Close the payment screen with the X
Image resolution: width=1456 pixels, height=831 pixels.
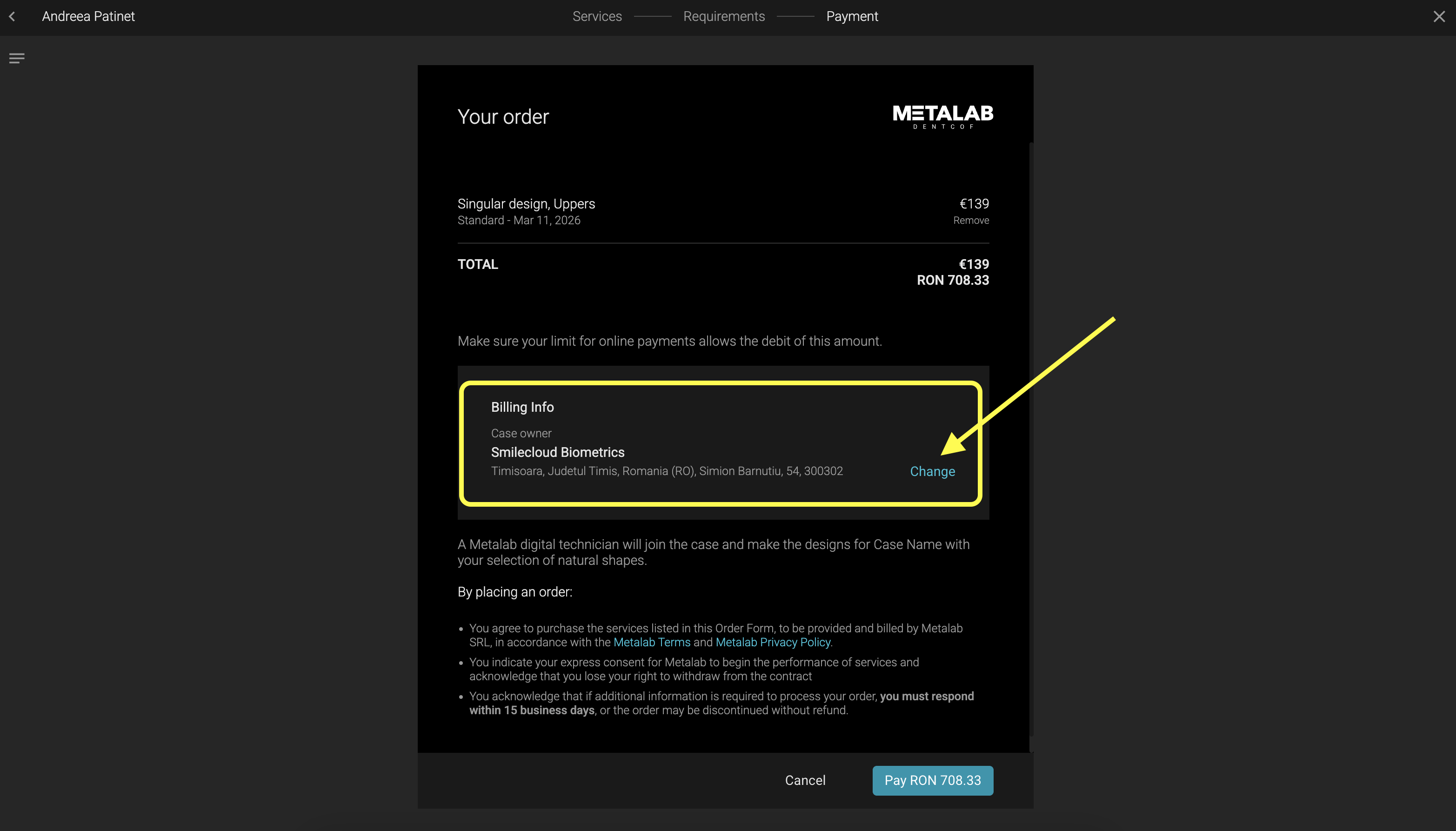tap(1439, 17)
